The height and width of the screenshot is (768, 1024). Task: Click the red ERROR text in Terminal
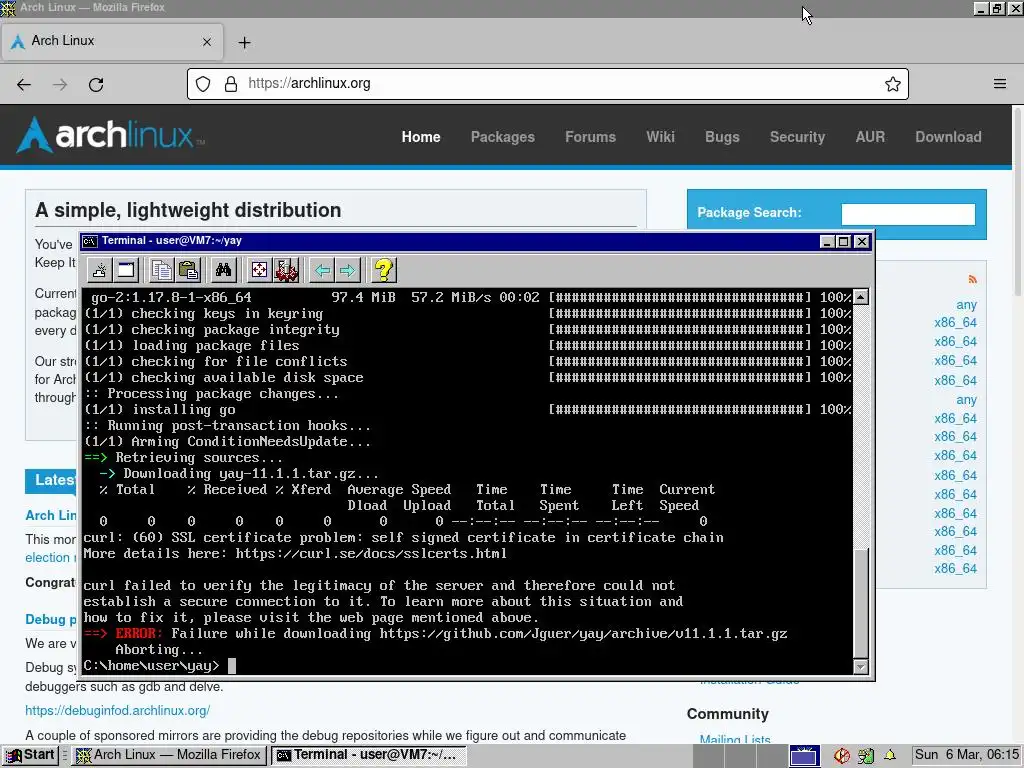click(x=136, y=633)
